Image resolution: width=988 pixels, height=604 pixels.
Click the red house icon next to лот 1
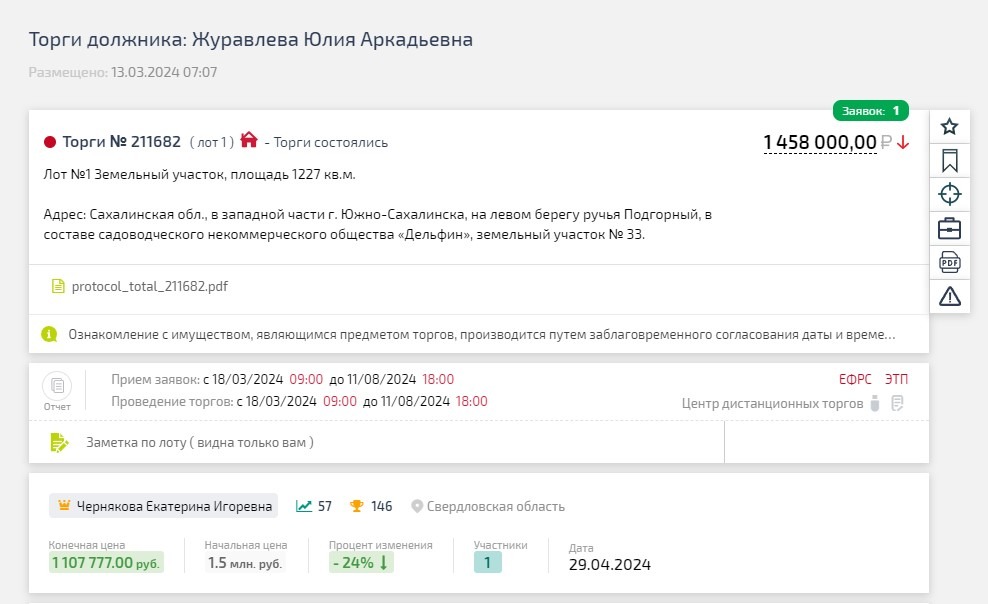249,140
